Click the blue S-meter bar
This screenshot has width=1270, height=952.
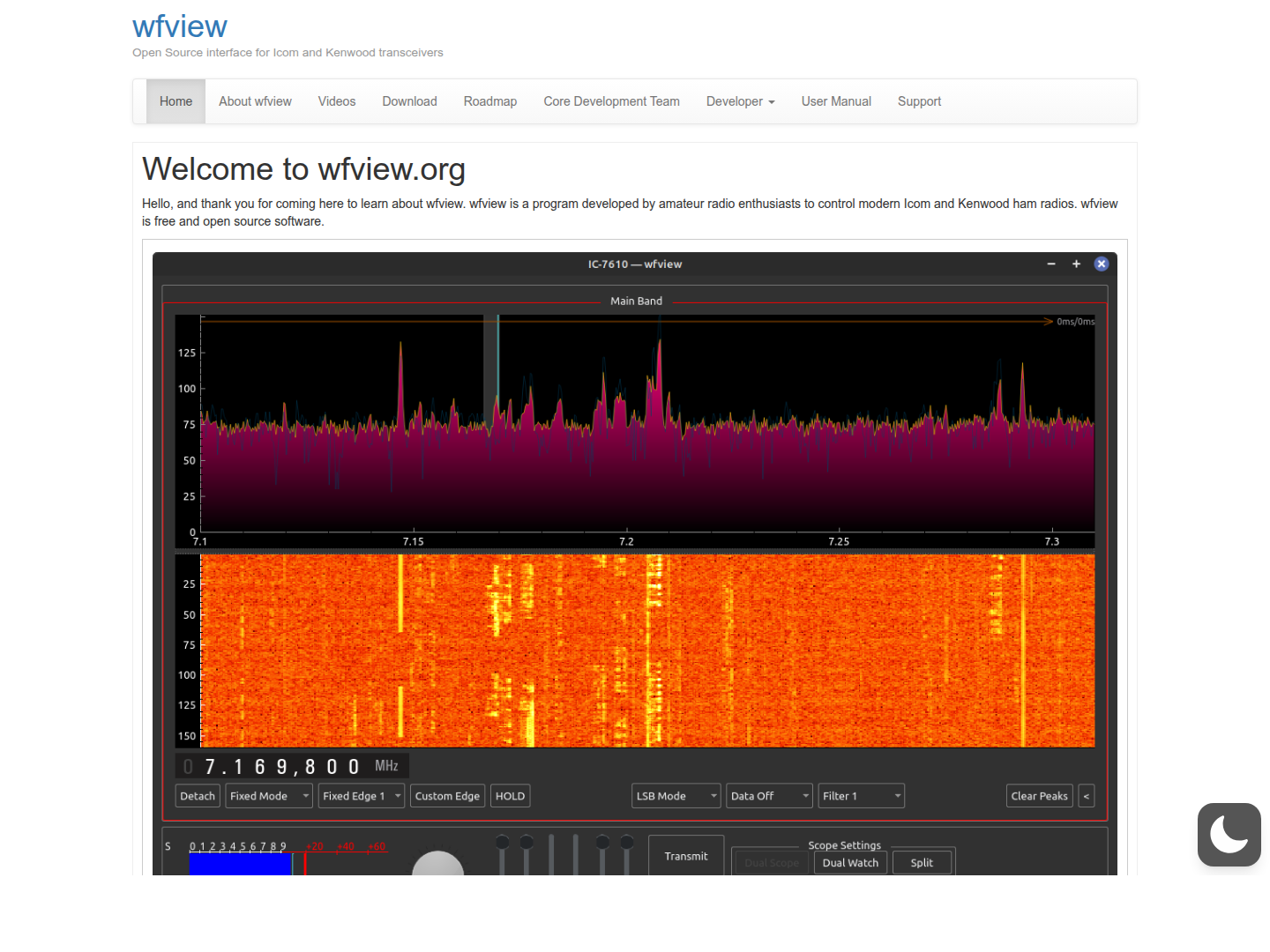pos(240,864)
